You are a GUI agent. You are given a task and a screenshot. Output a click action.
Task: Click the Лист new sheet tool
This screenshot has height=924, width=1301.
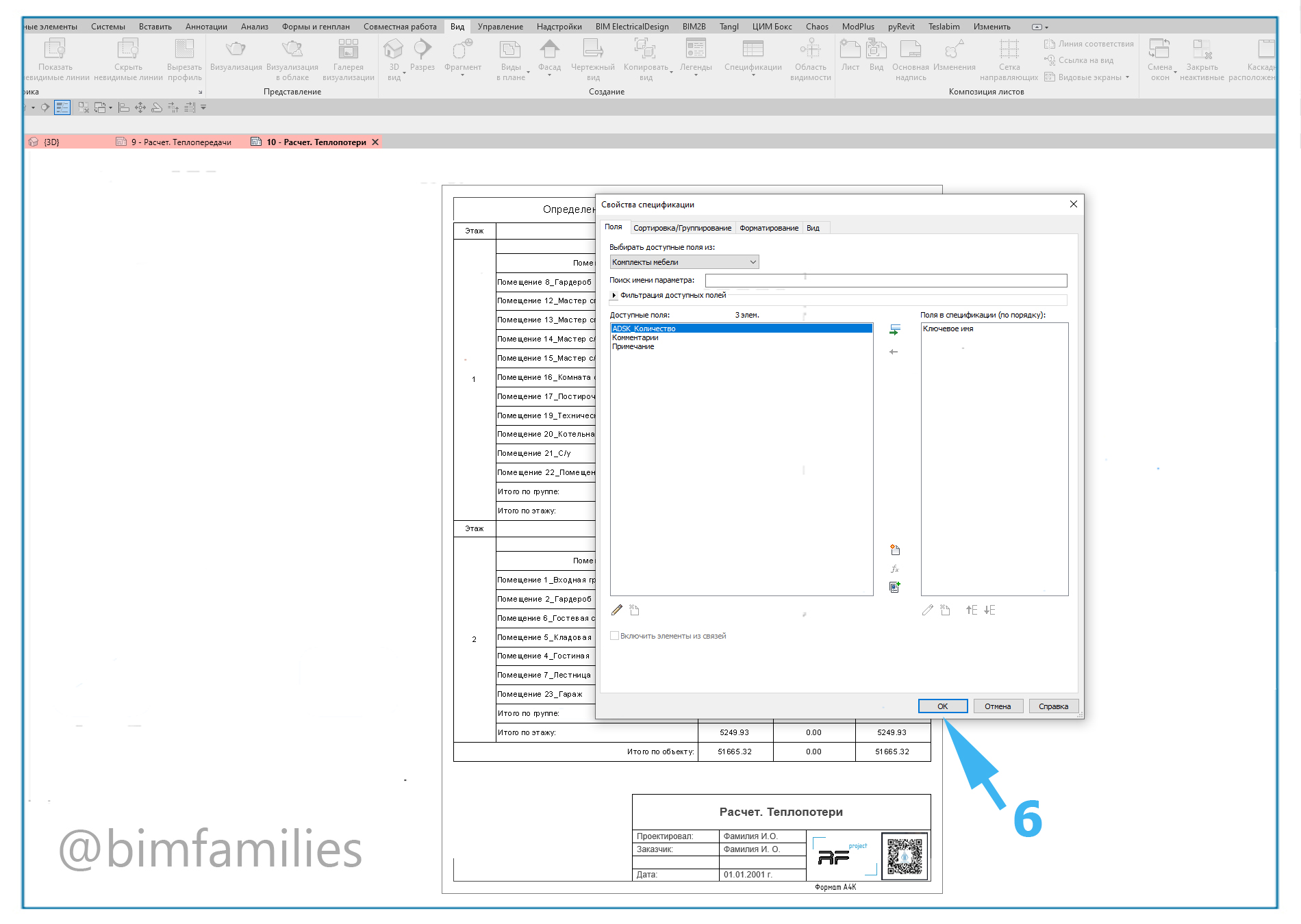pos(850,55)
